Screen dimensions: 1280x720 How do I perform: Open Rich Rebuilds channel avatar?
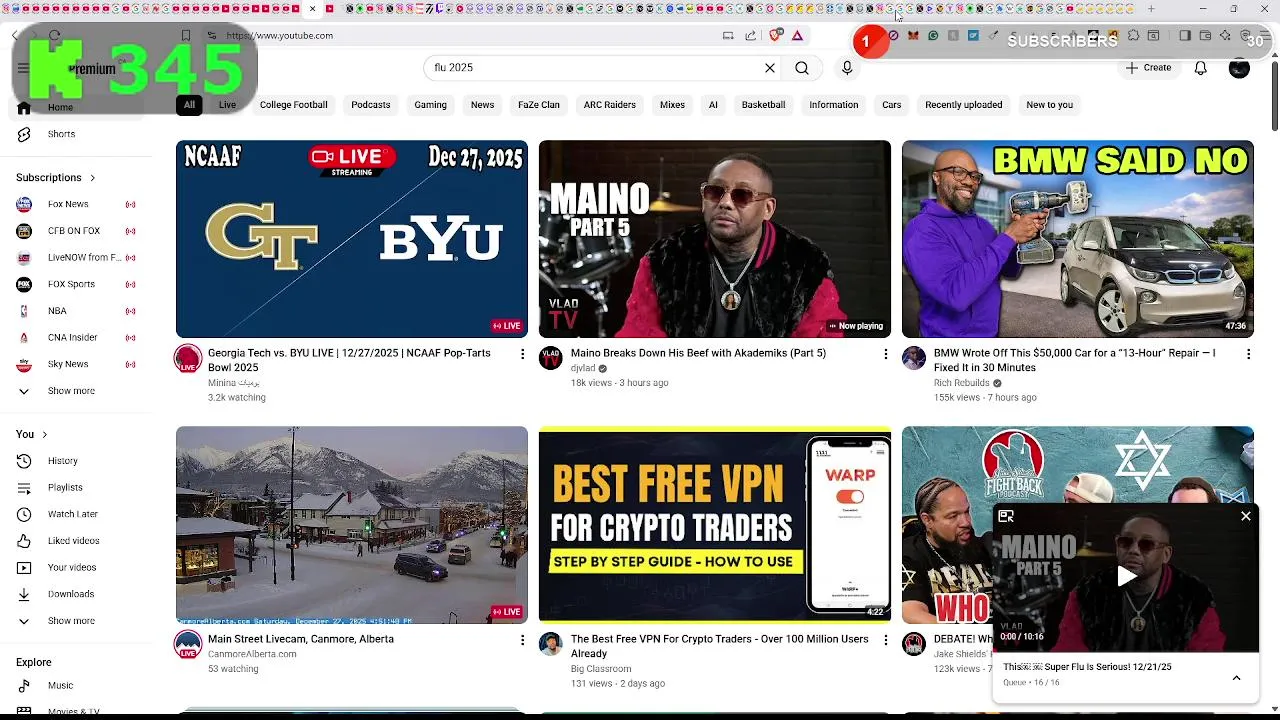click(x=914, y=358)
